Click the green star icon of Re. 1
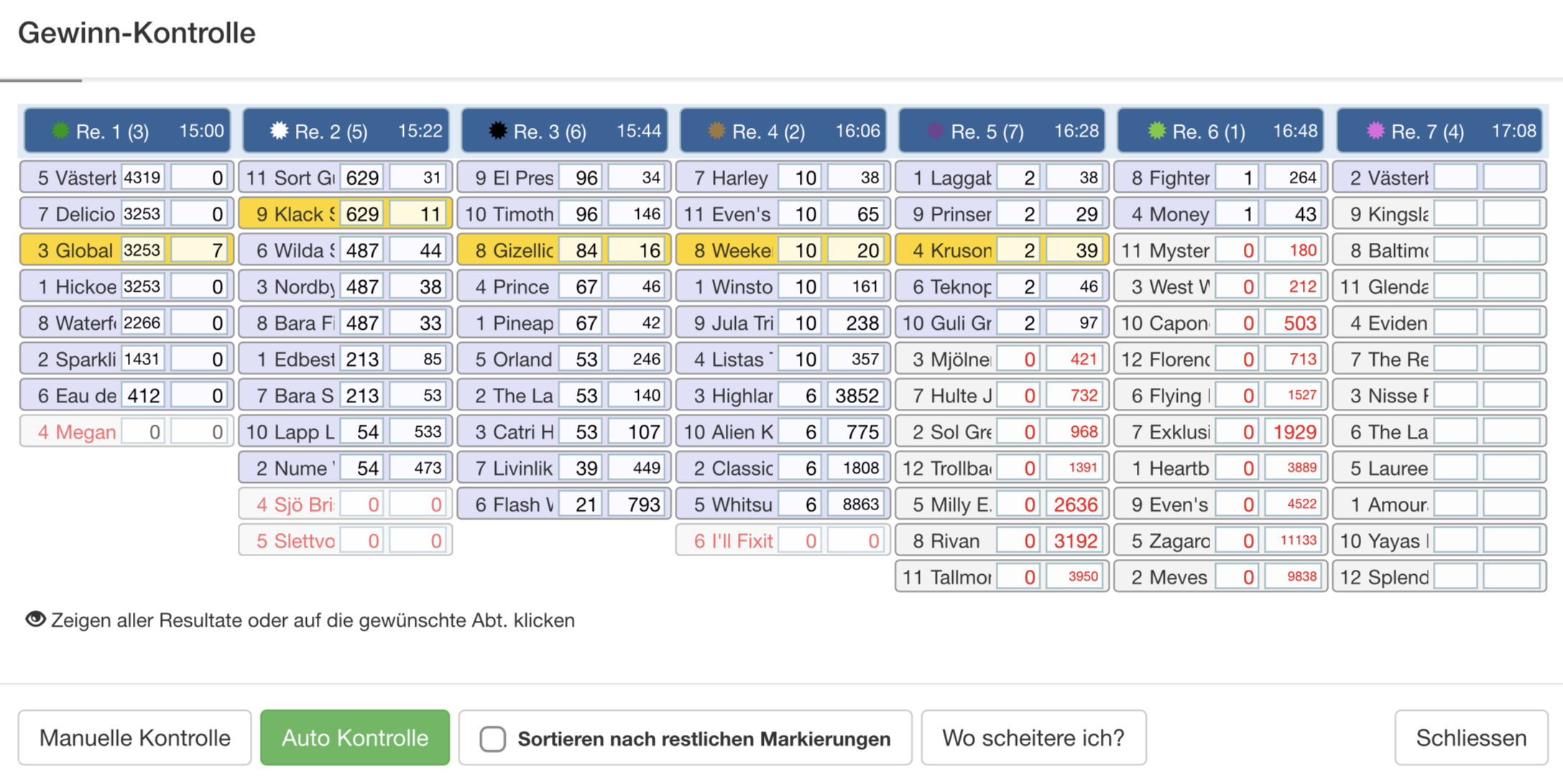Image resolution: width=1563 pixels, height=784 pixels. tap(60, 131)
